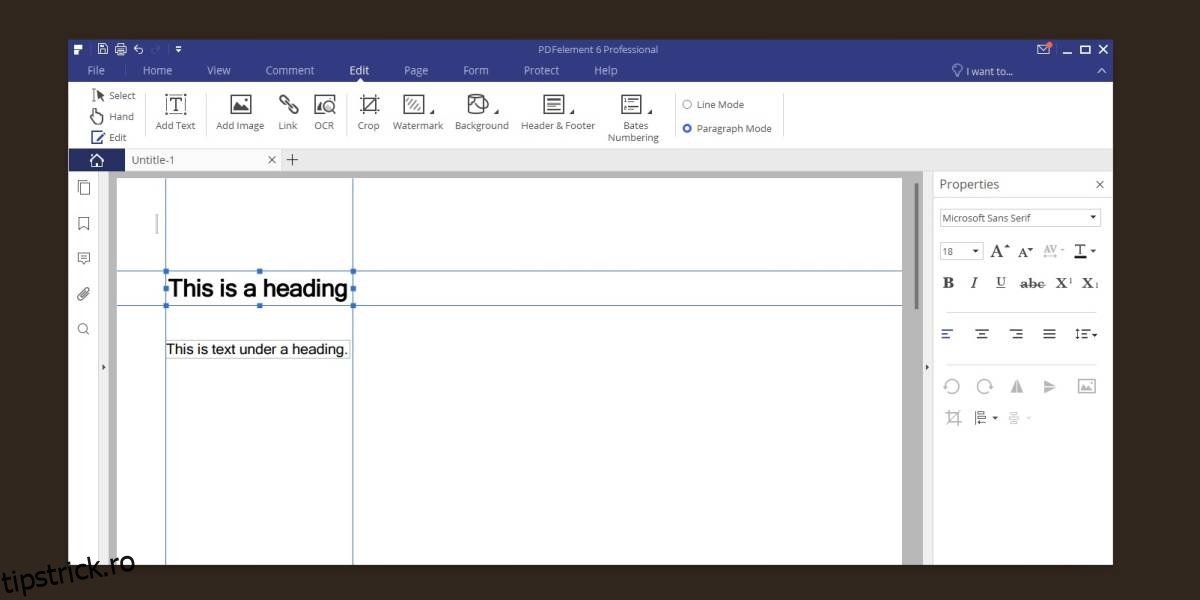Expand the line spacing dropdown
This screenshot has height=600, width=1200.
pos(1086,334)
